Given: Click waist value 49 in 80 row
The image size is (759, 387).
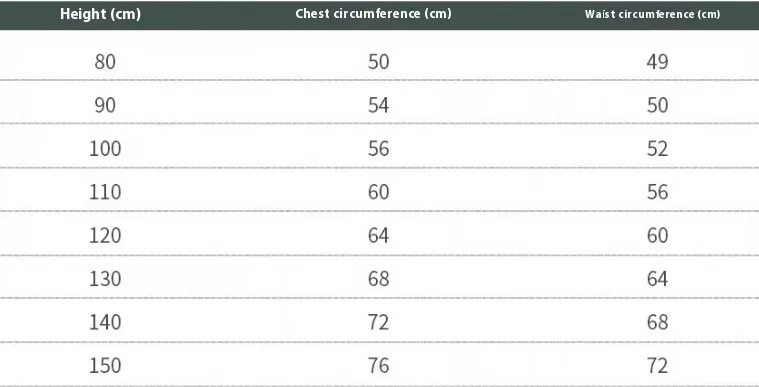Looking at the screenshot, I should pyautogui.click(x=657, y=62).
